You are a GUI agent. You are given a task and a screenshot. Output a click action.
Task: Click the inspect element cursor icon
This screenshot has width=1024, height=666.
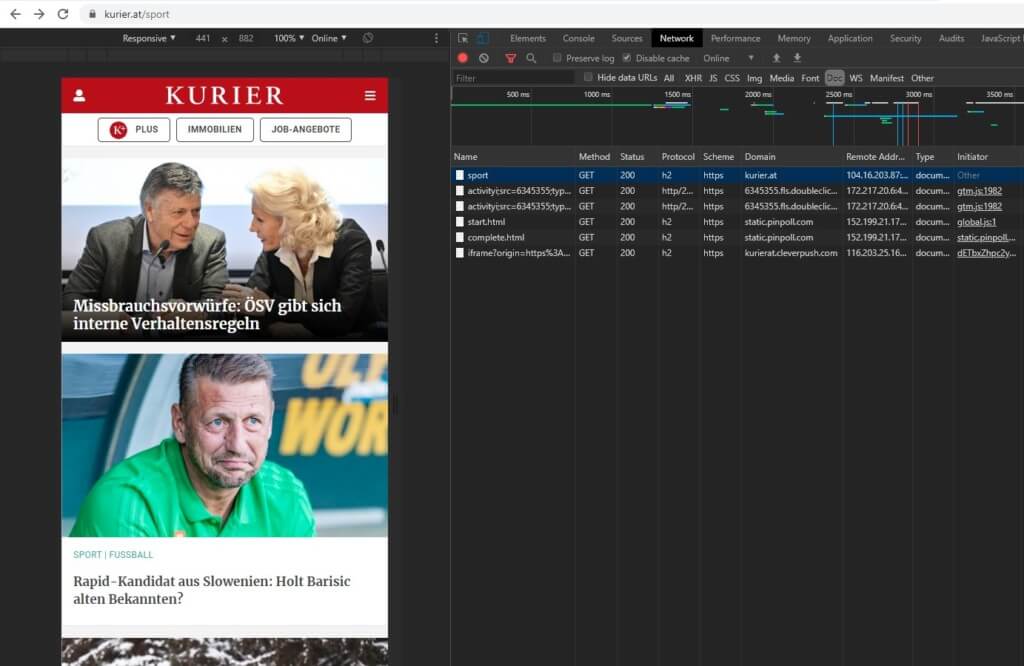coord(462,38)
